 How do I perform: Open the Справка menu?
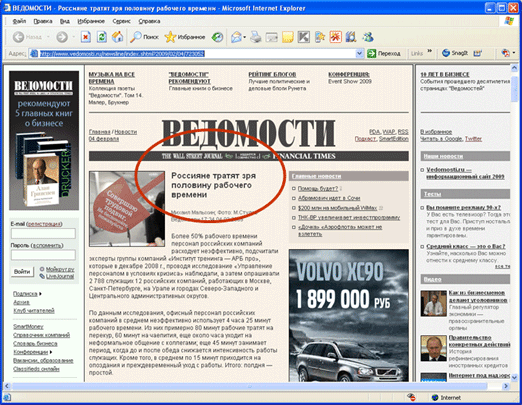click(x=149, y=21)
